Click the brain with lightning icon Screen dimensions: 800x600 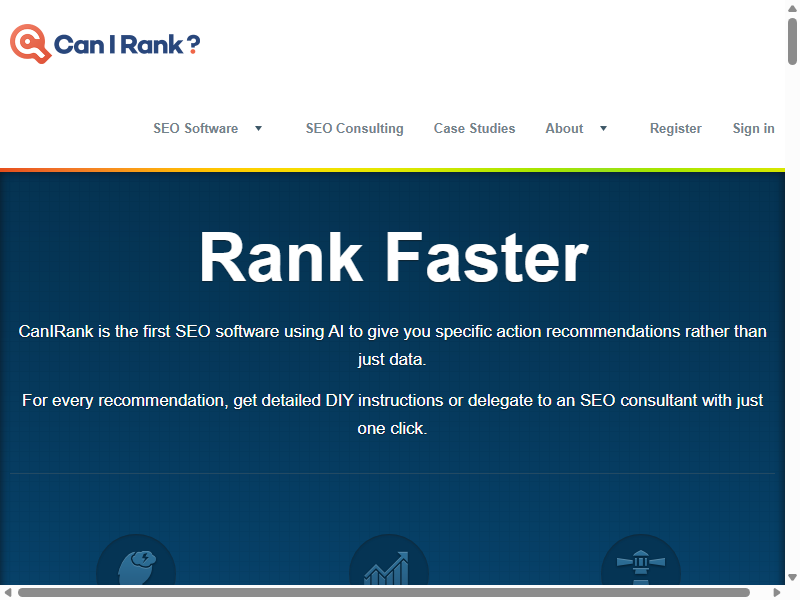pos(136,560)
